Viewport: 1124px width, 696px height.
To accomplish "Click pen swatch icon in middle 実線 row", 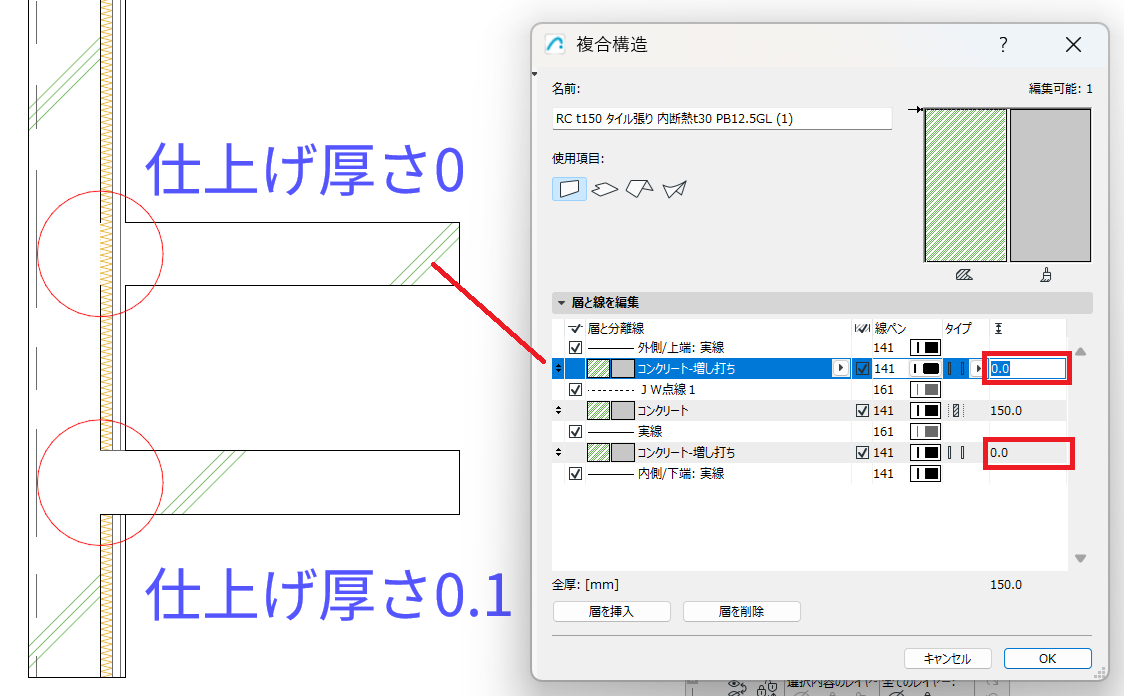I will (925, 432).
